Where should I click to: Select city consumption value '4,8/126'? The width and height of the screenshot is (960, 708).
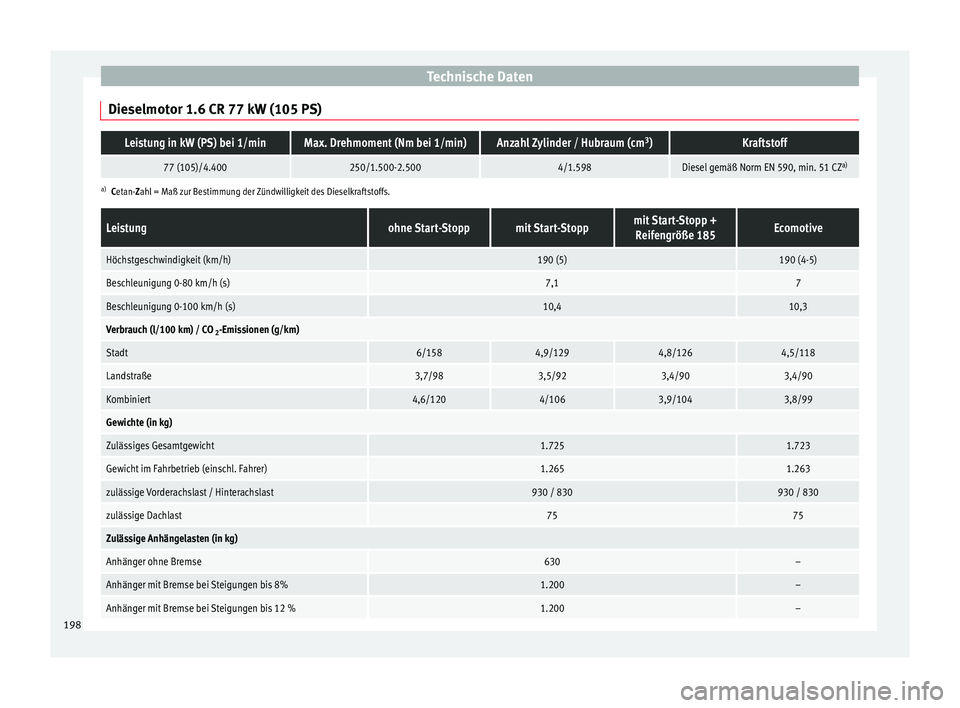pos(675,353)
